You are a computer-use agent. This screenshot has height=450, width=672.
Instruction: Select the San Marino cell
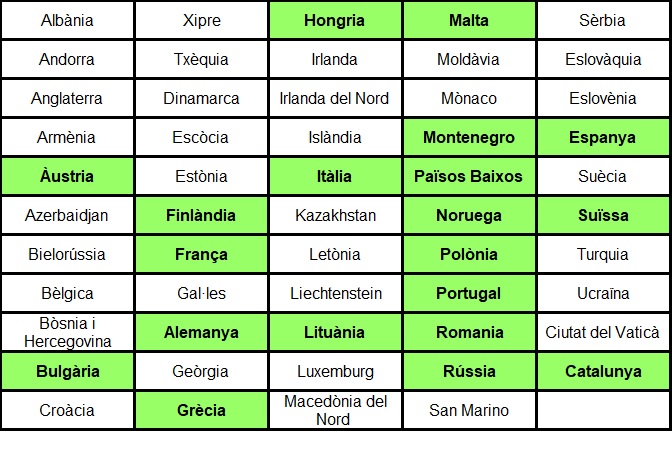(x=469, y=410)
